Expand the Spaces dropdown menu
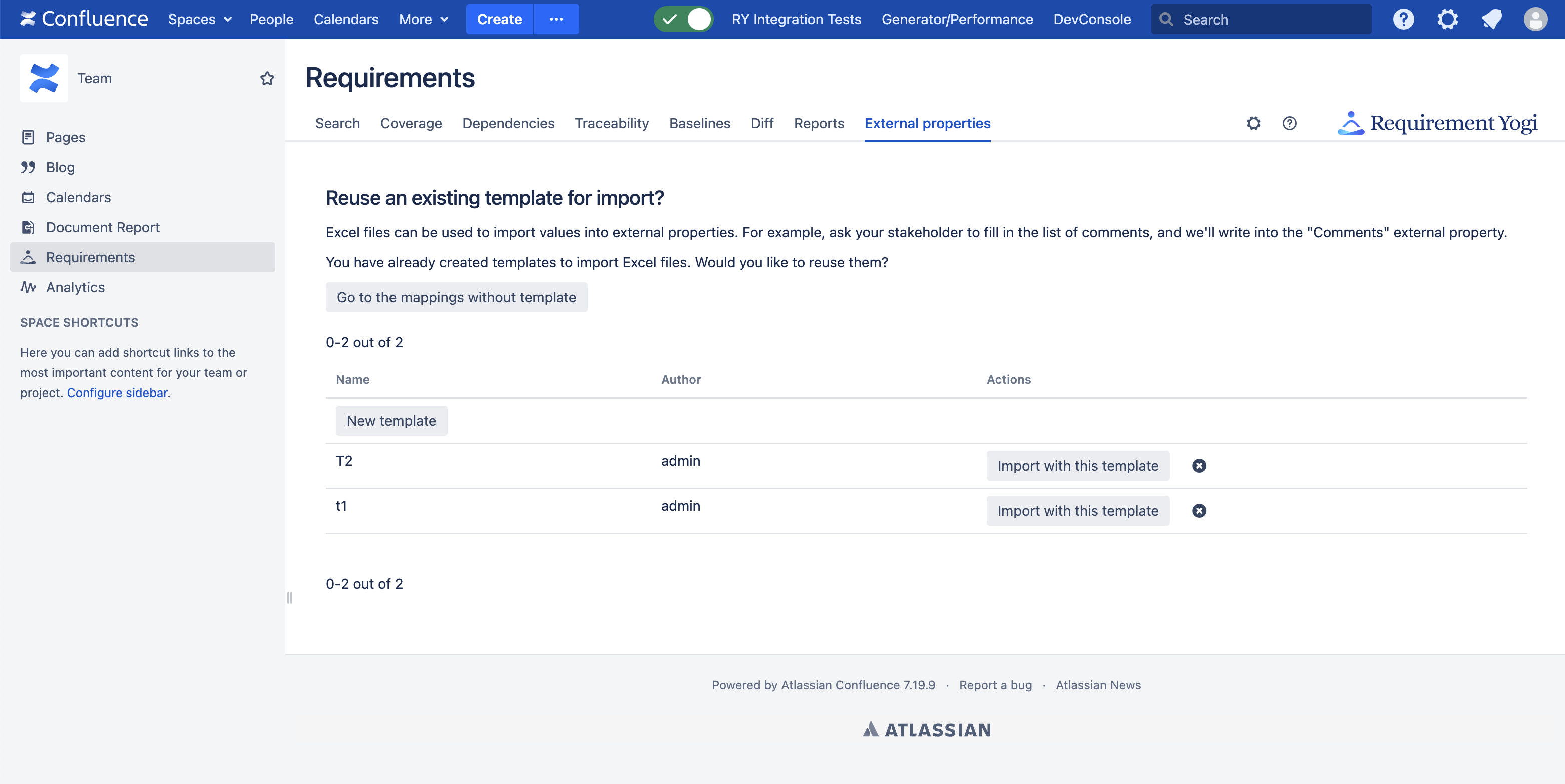 (200, 20)
